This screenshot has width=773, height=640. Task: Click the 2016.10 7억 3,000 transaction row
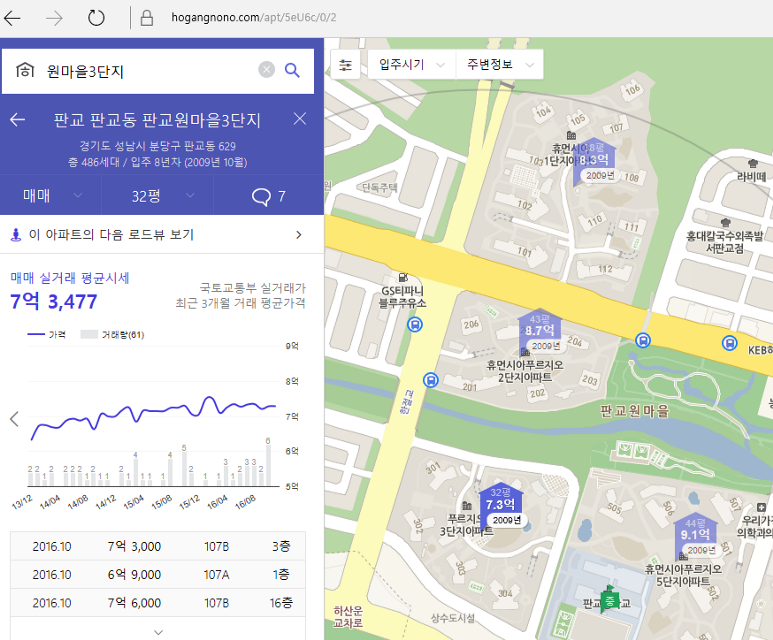click(160, 547)
